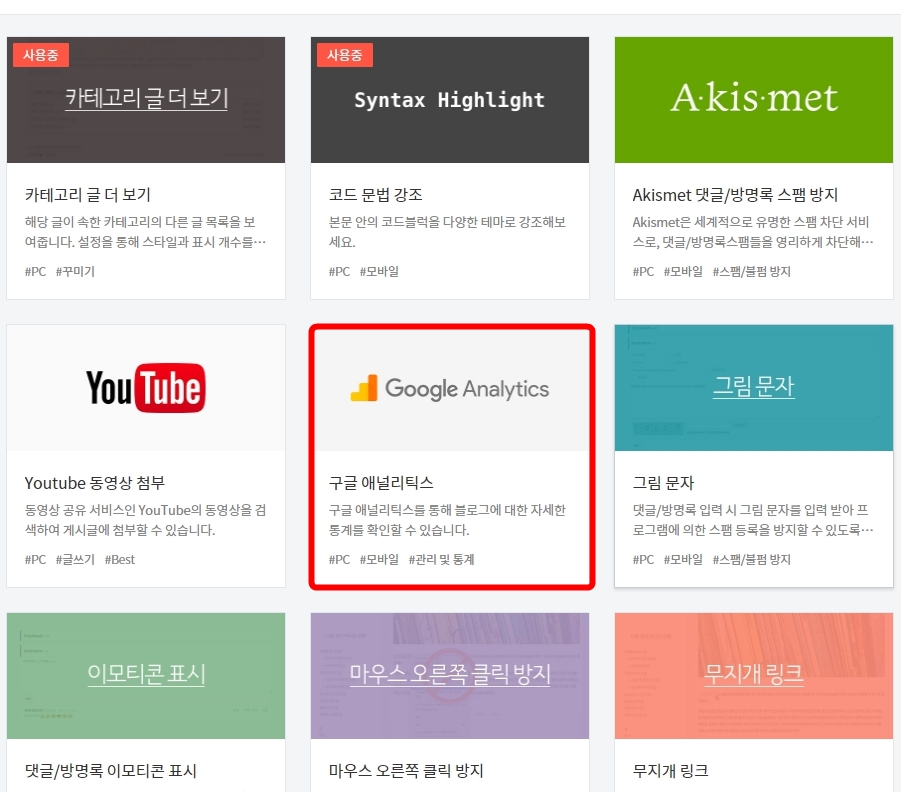This screenshot has width=901, height=792.
Task: Click #모바일 tag on 코드 문법 강조 card
Action: pyautogui.click(x=379, y=271)
